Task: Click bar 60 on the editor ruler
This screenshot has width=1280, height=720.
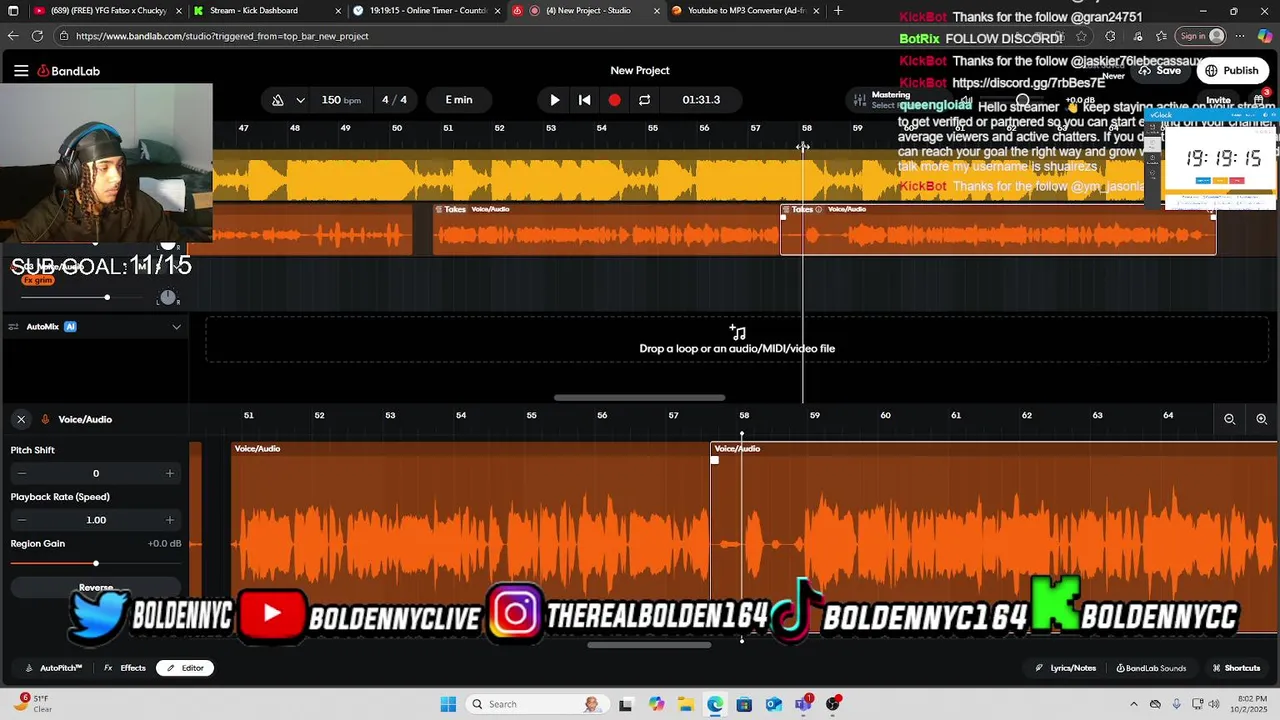Action: click(x=885, y=415)
